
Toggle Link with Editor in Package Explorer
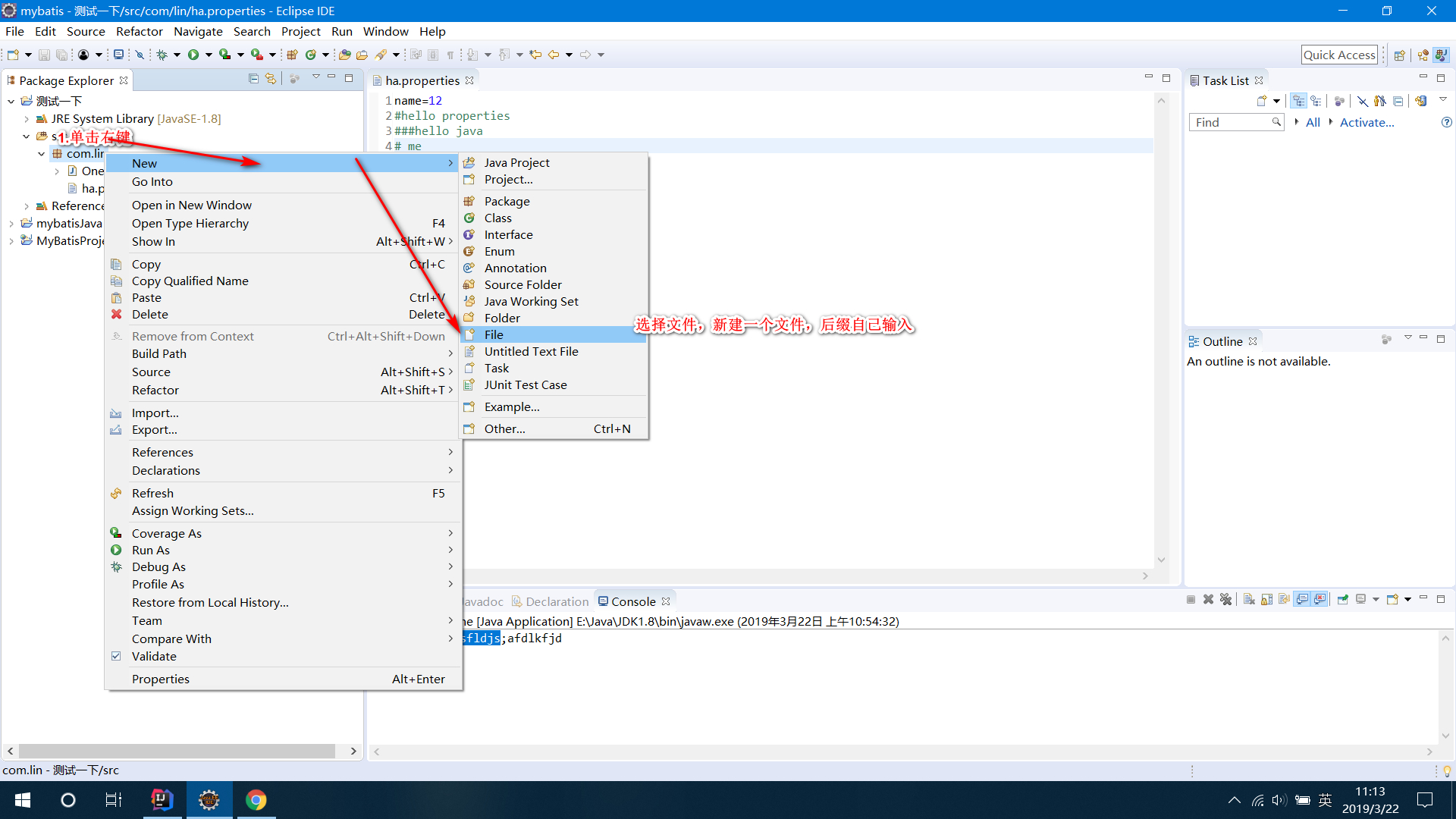pyautogui.click(x=270, y=79)
